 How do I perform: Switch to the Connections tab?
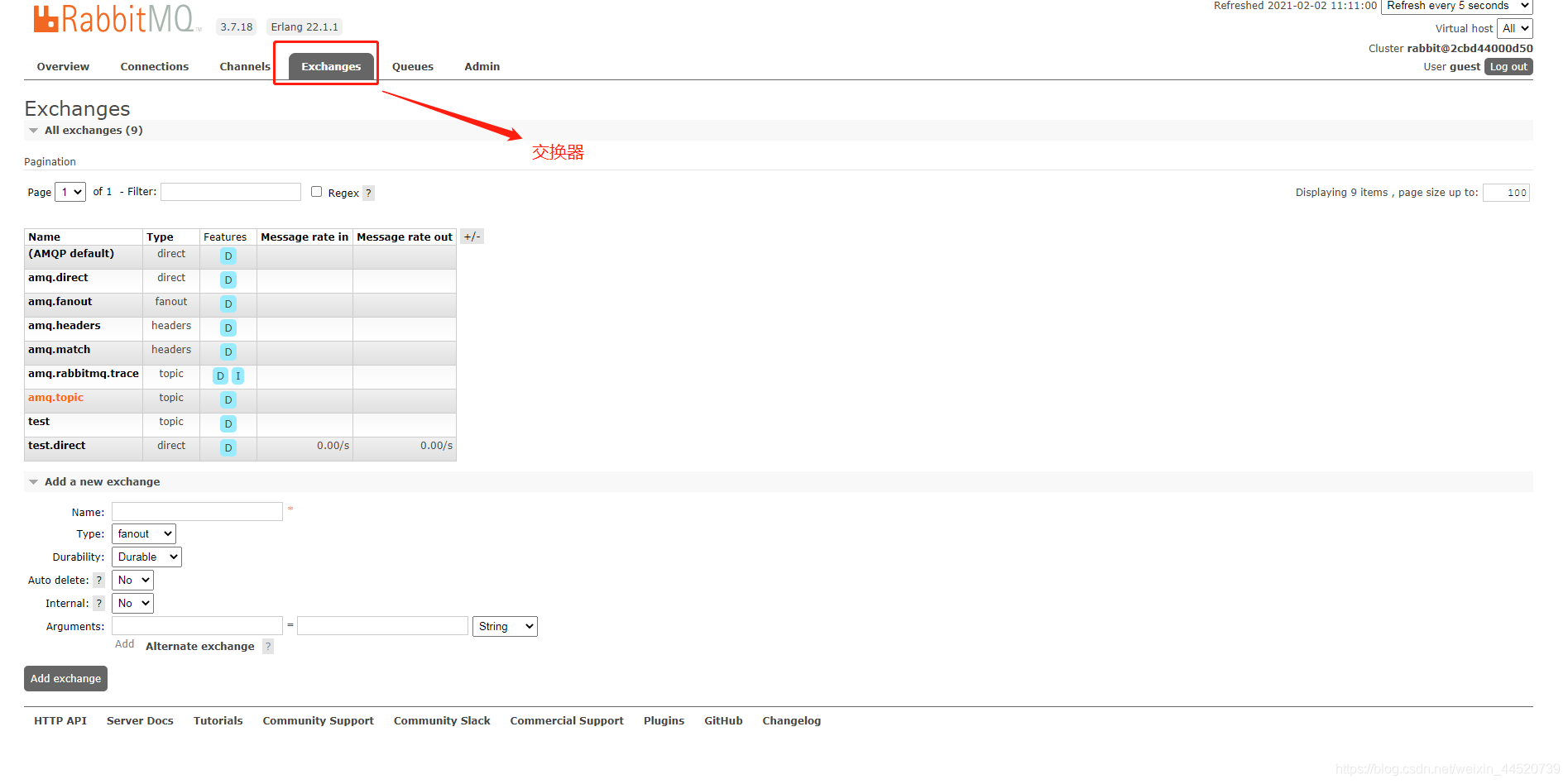tap(155, 66)
